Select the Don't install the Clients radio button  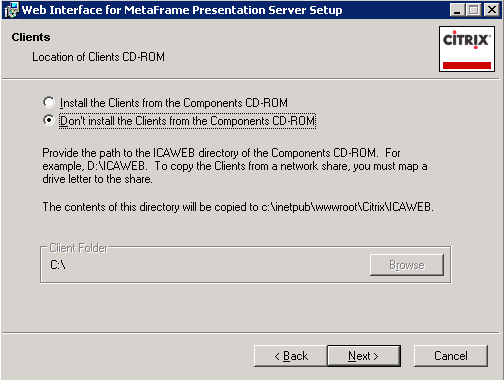[49, 120]
